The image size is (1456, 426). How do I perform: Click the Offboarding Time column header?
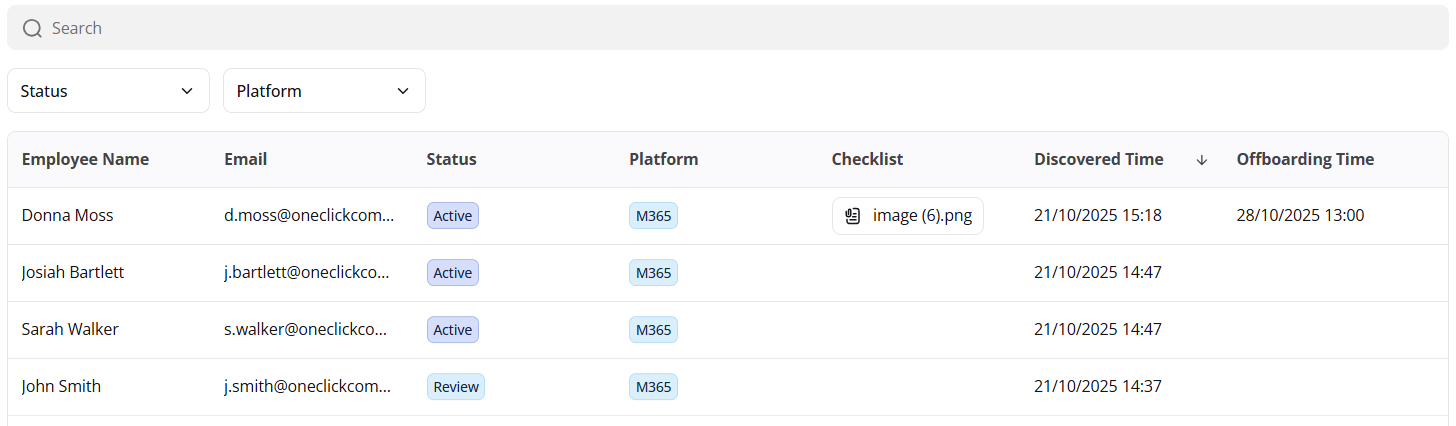(x=1305, y=159)
